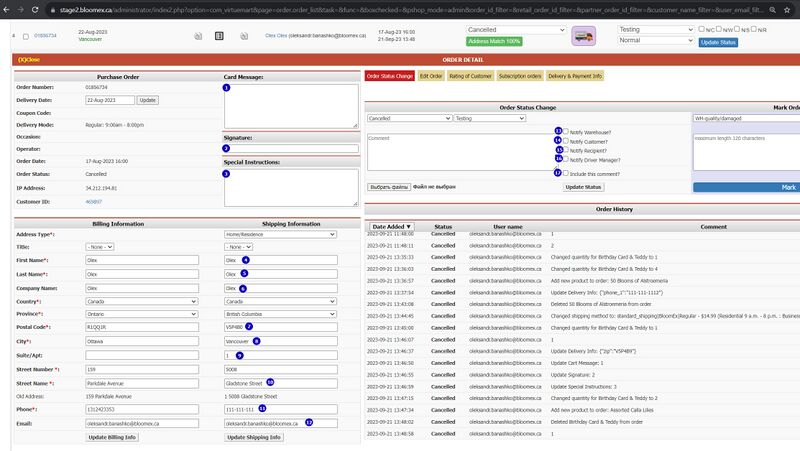Enable Notify Warehouse option
This screenshot has width=800, height=451.
pyautogui.click(x=566, y=132)
